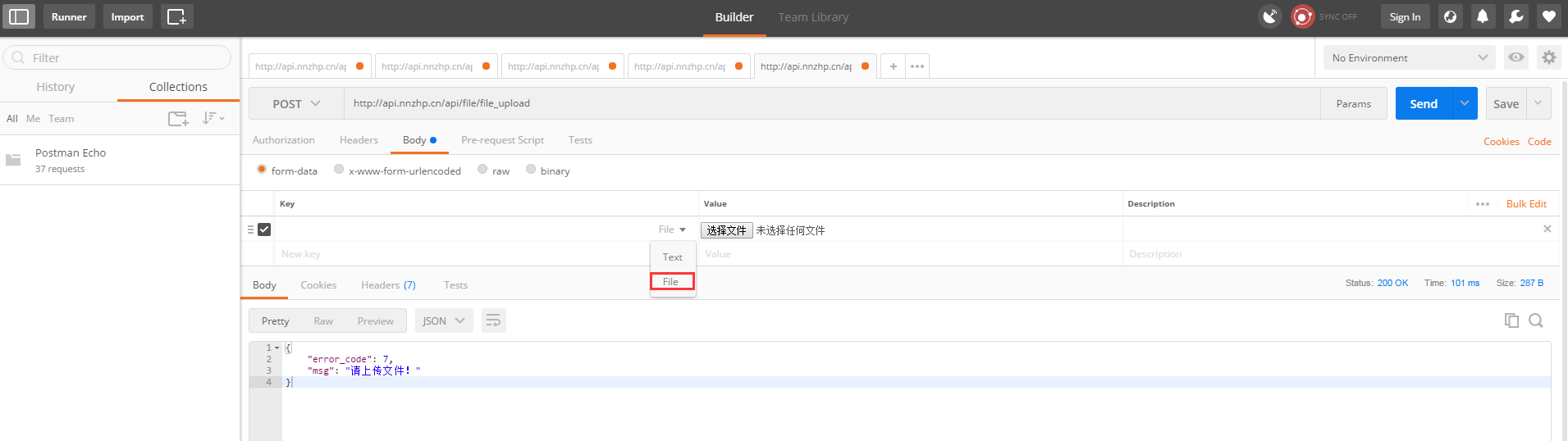Viewport: 1568px width, 441px height.
Task: Expand the Send button dropdown arrow
Action: coord(1465,103)
